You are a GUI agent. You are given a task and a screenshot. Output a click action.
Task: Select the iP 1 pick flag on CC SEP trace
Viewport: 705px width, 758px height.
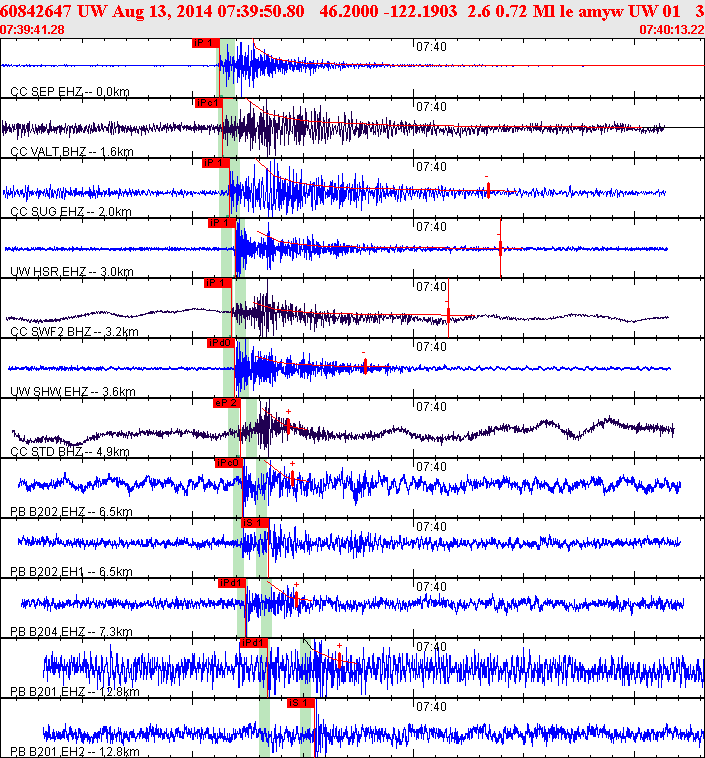click(206, 43)
